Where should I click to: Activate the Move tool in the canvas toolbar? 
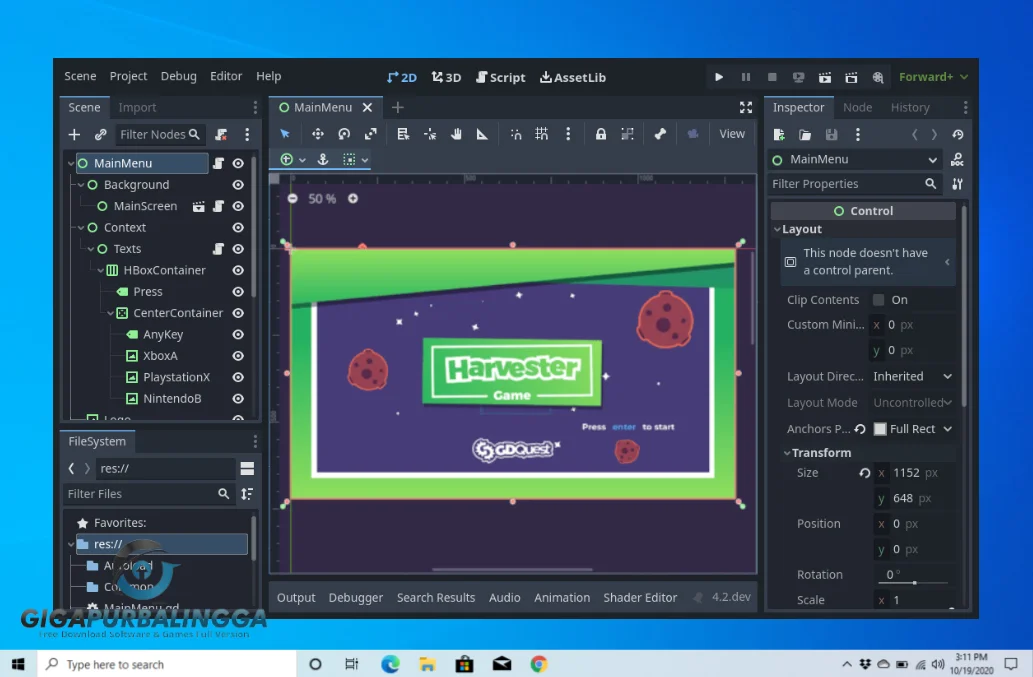pyautogui.click(x=318, y=134)
